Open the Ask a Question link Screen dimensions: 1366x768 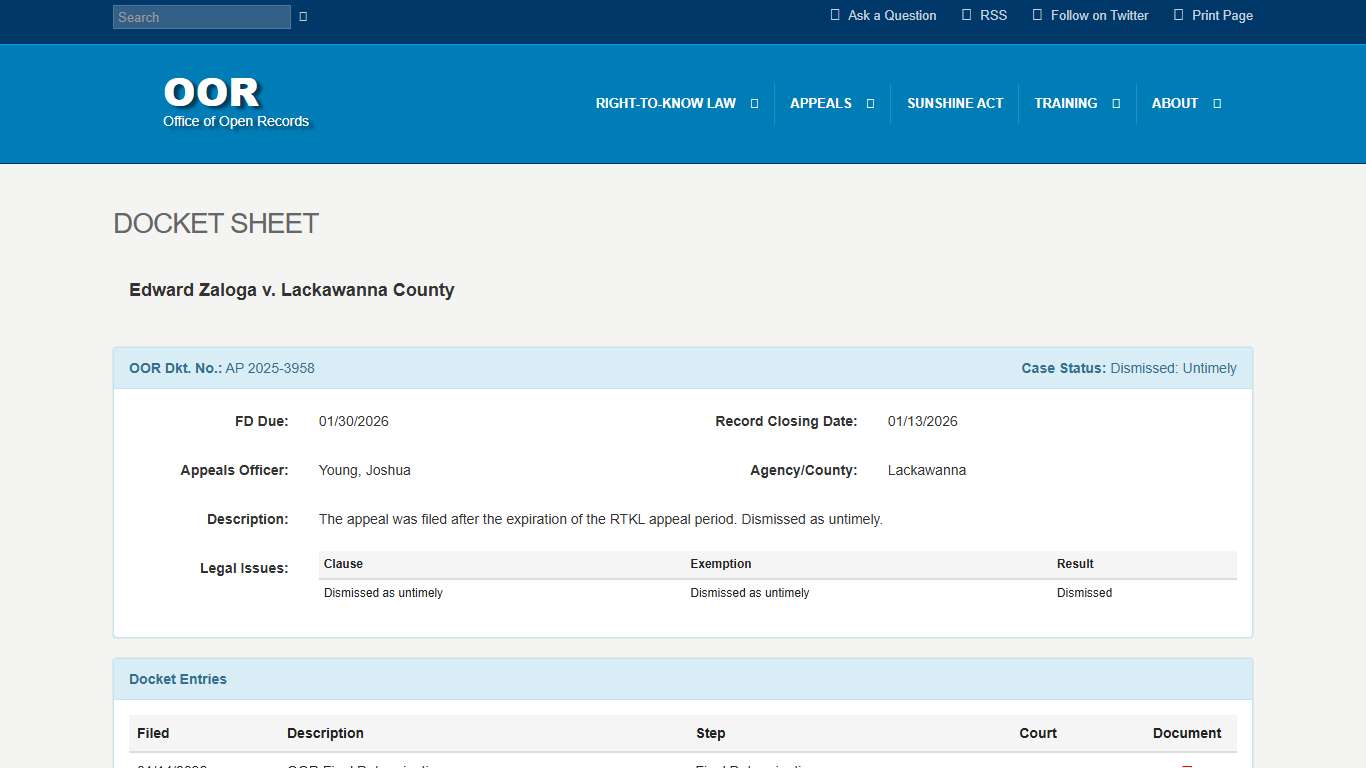tap(891, 15)
